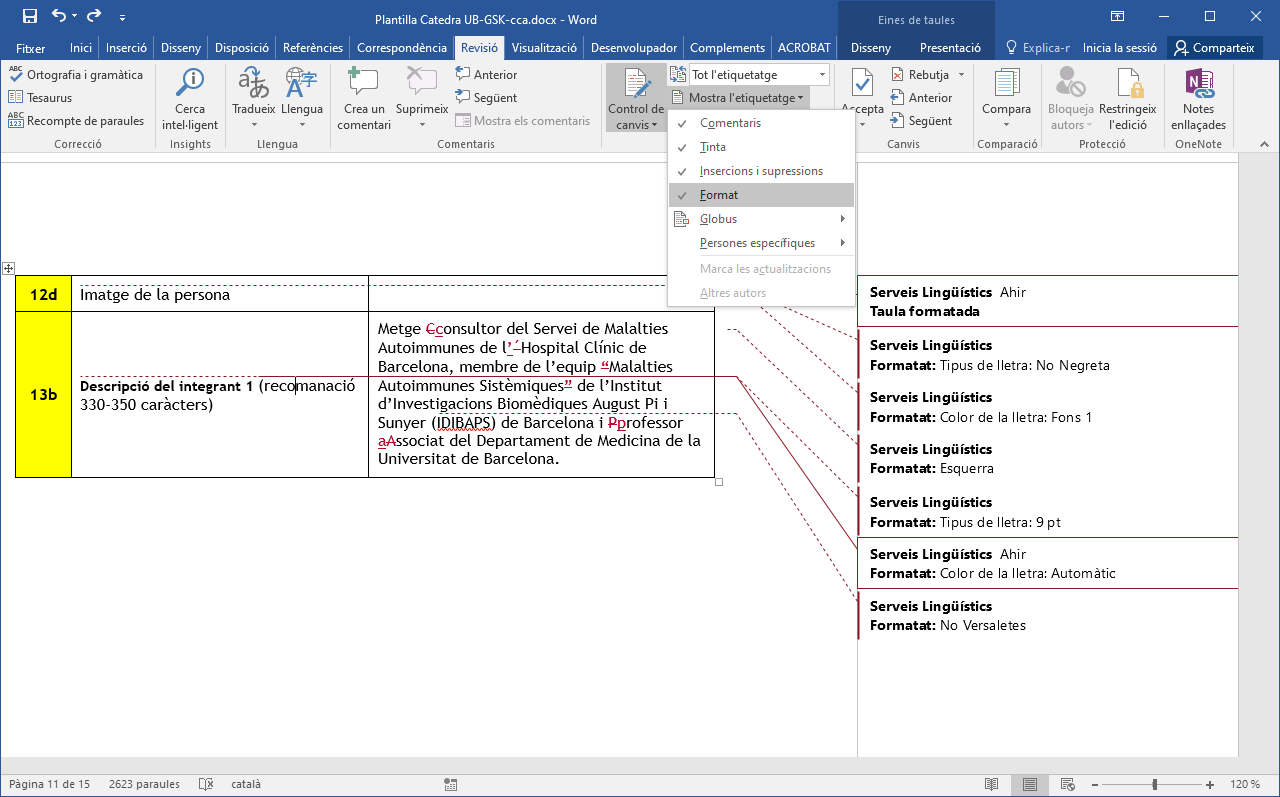This screenshot has width=1280, height=797.
Task: Click Inicia la sessió link
Action: pos(1119,48)
